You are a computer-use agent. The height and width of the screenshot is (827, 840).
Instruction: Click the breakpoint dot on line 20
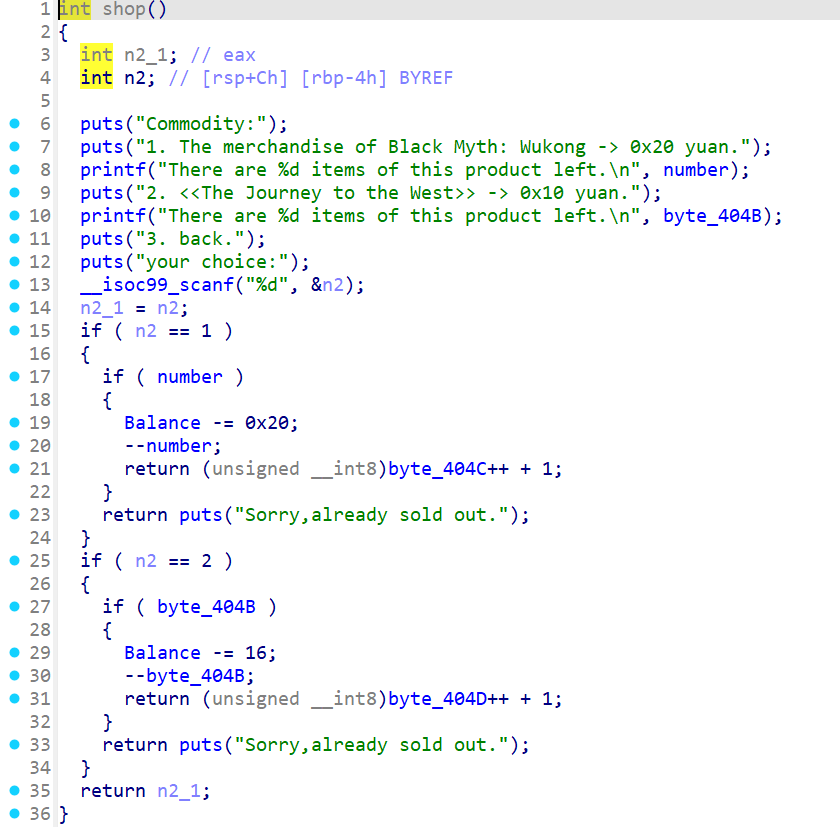pyautogui.click(x=14, y=446)
